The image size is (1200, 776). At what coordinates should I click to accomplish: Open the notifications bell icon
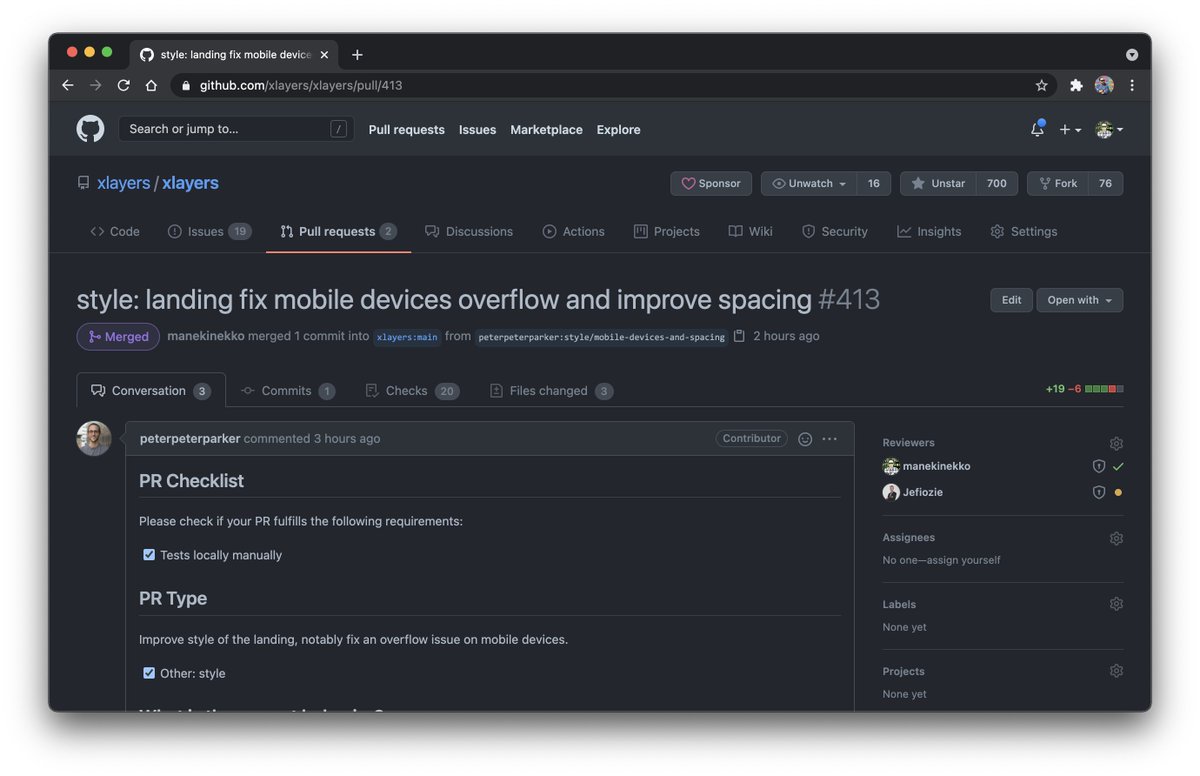(1037, 129)
